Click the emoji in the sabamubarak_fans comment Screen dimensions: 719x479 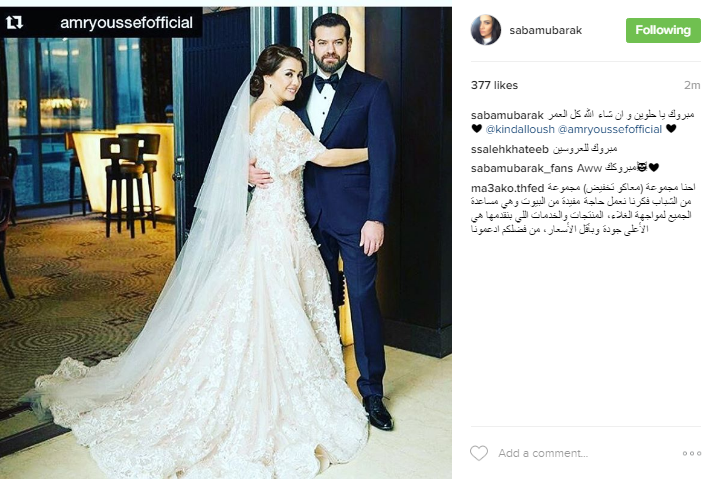[x=642, y=167]
